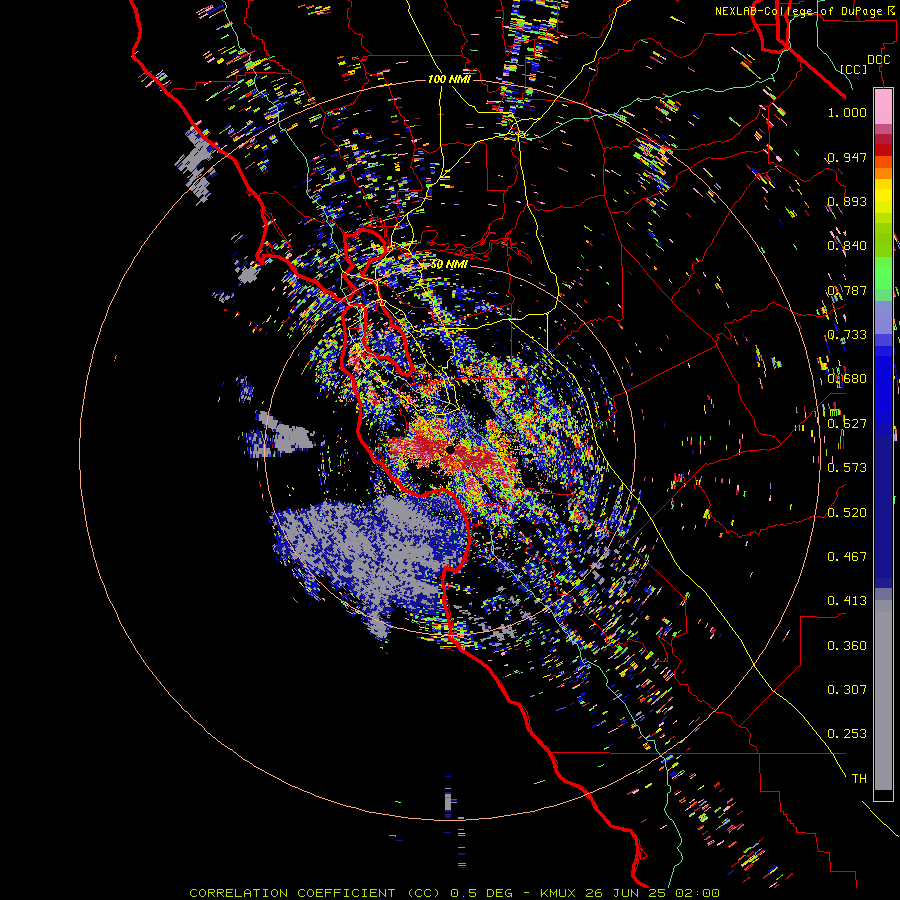Click the [CC] units label above color bar

click(854, 69)
